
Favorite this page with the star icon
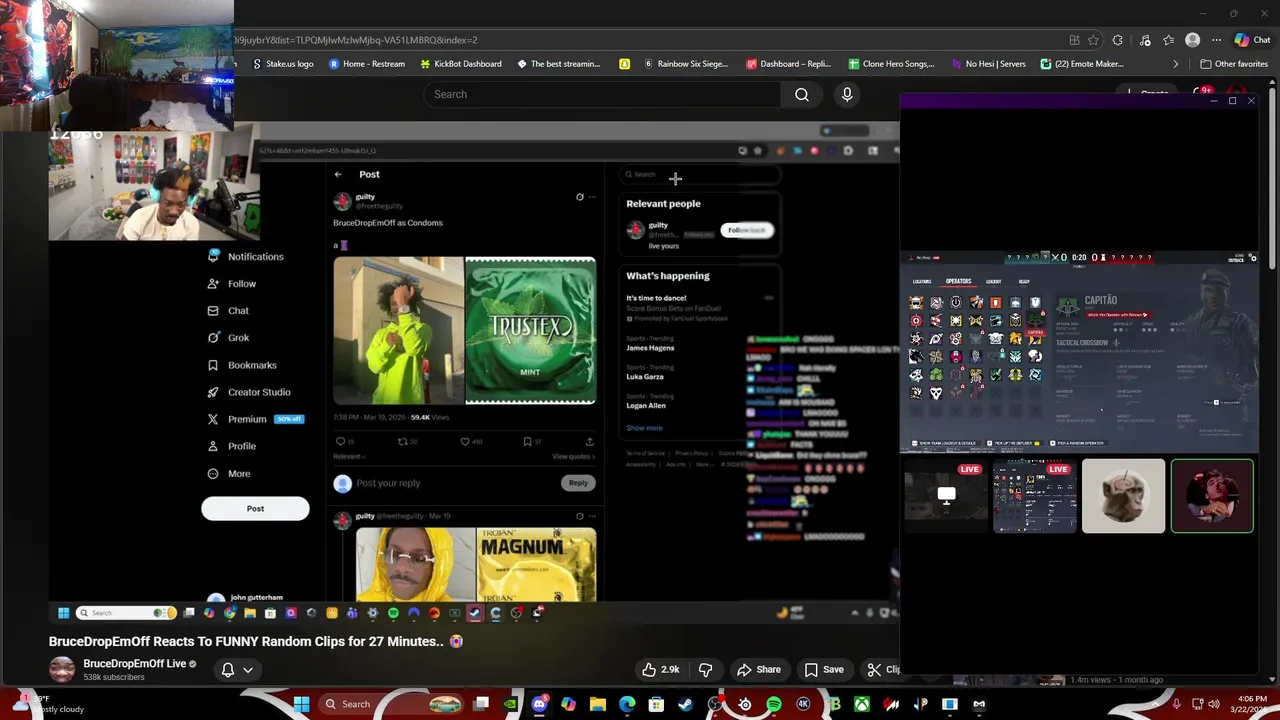click(x=1094, y=40)
